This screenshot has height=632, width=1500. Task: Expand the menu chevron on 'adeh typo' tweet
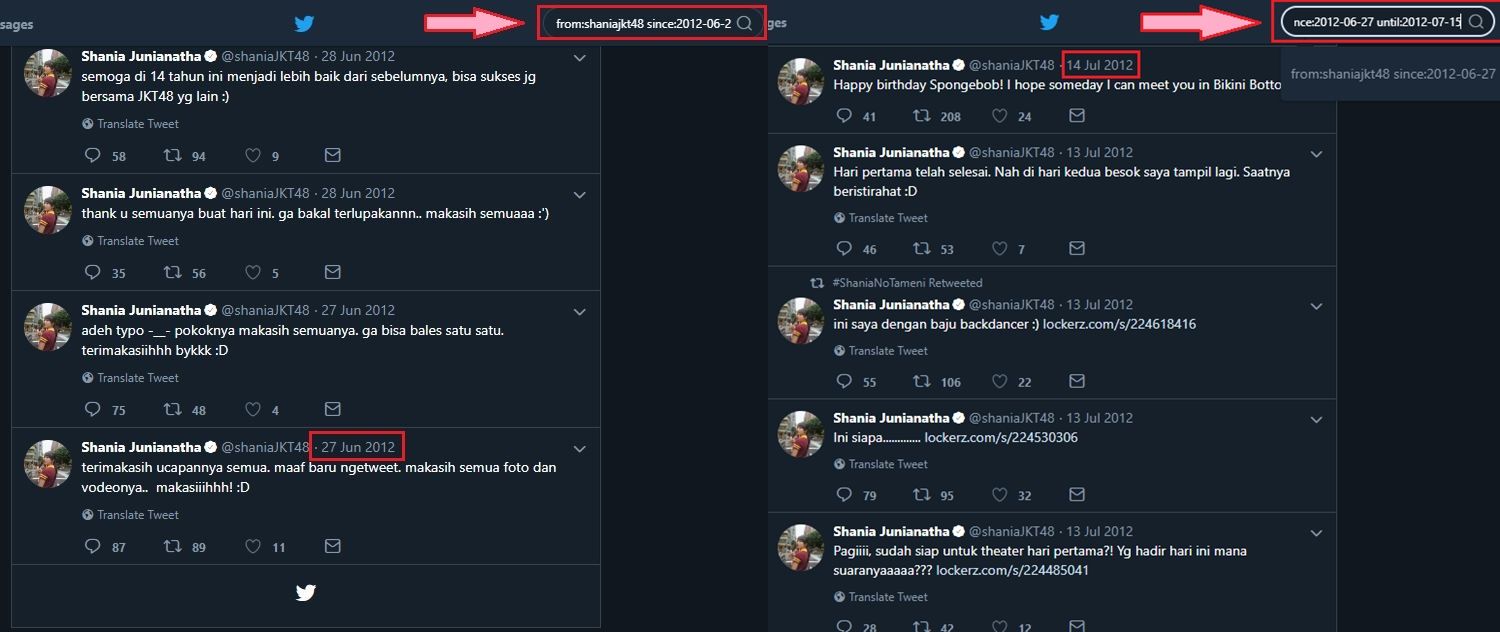click(580, 312)
